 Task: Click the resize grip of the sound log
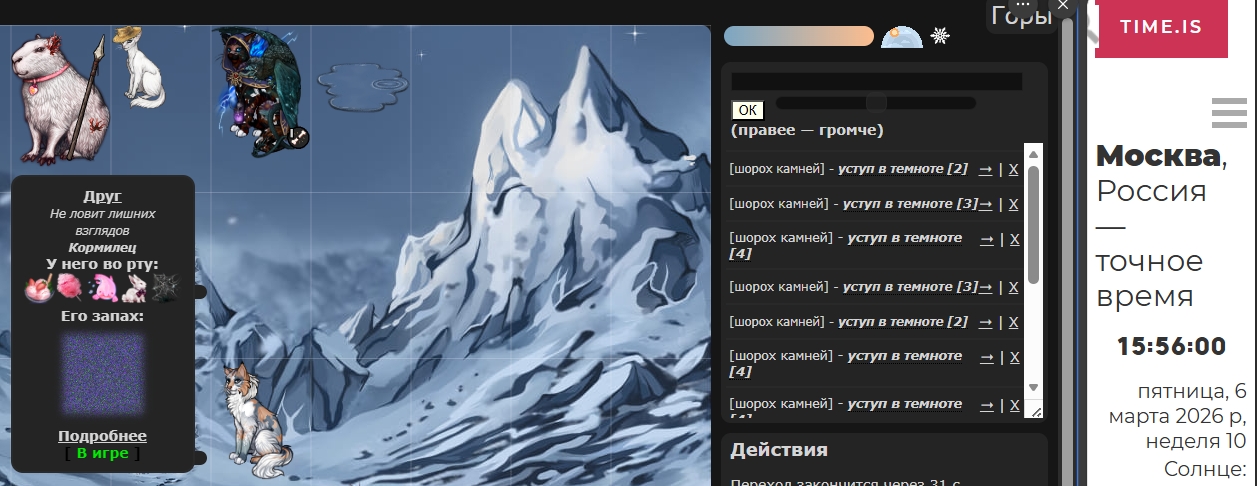tap(1034, 410)
